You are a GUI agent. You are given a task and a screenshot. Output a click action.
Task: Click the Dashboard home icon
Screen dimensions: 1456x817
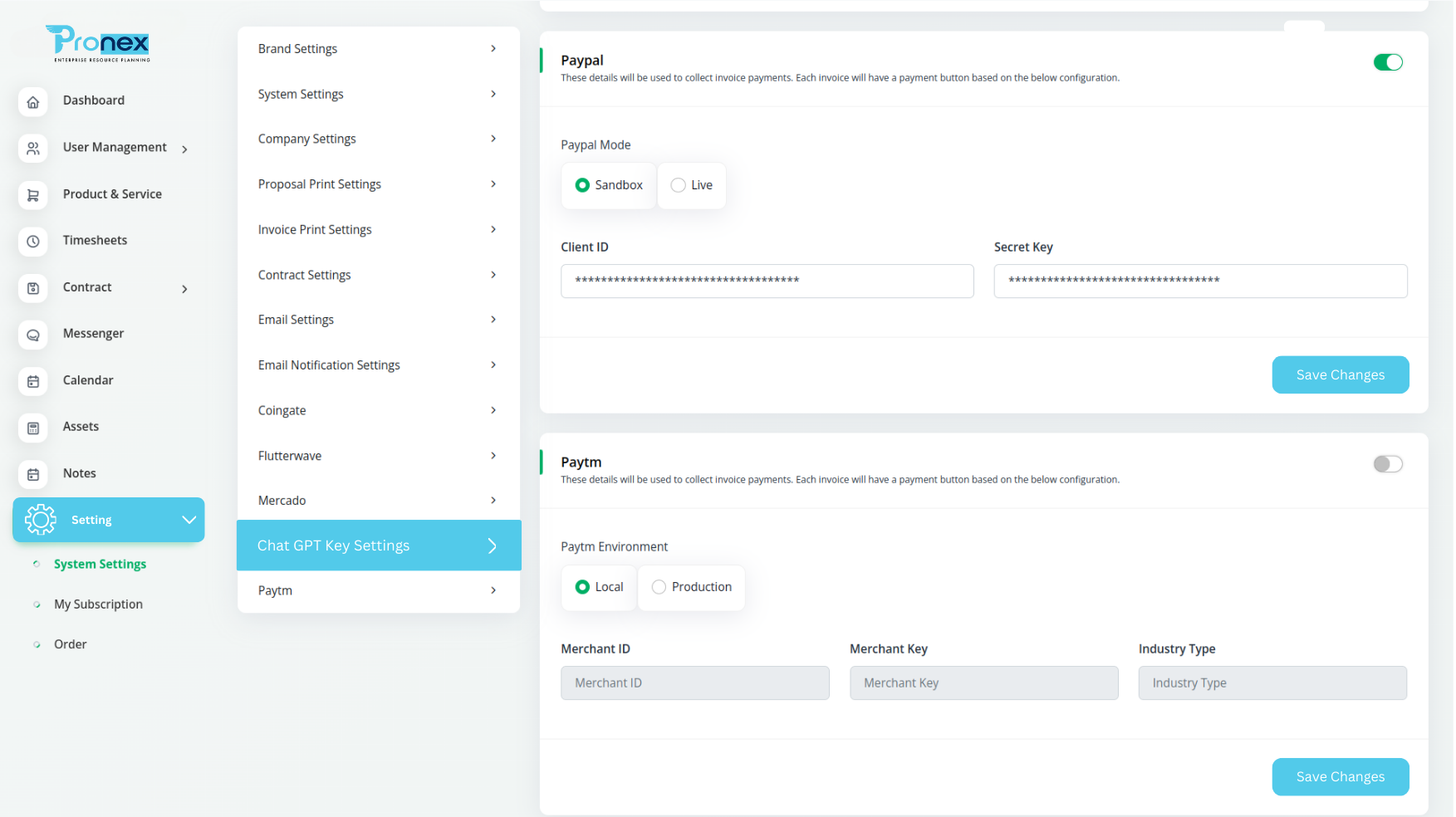33,102
